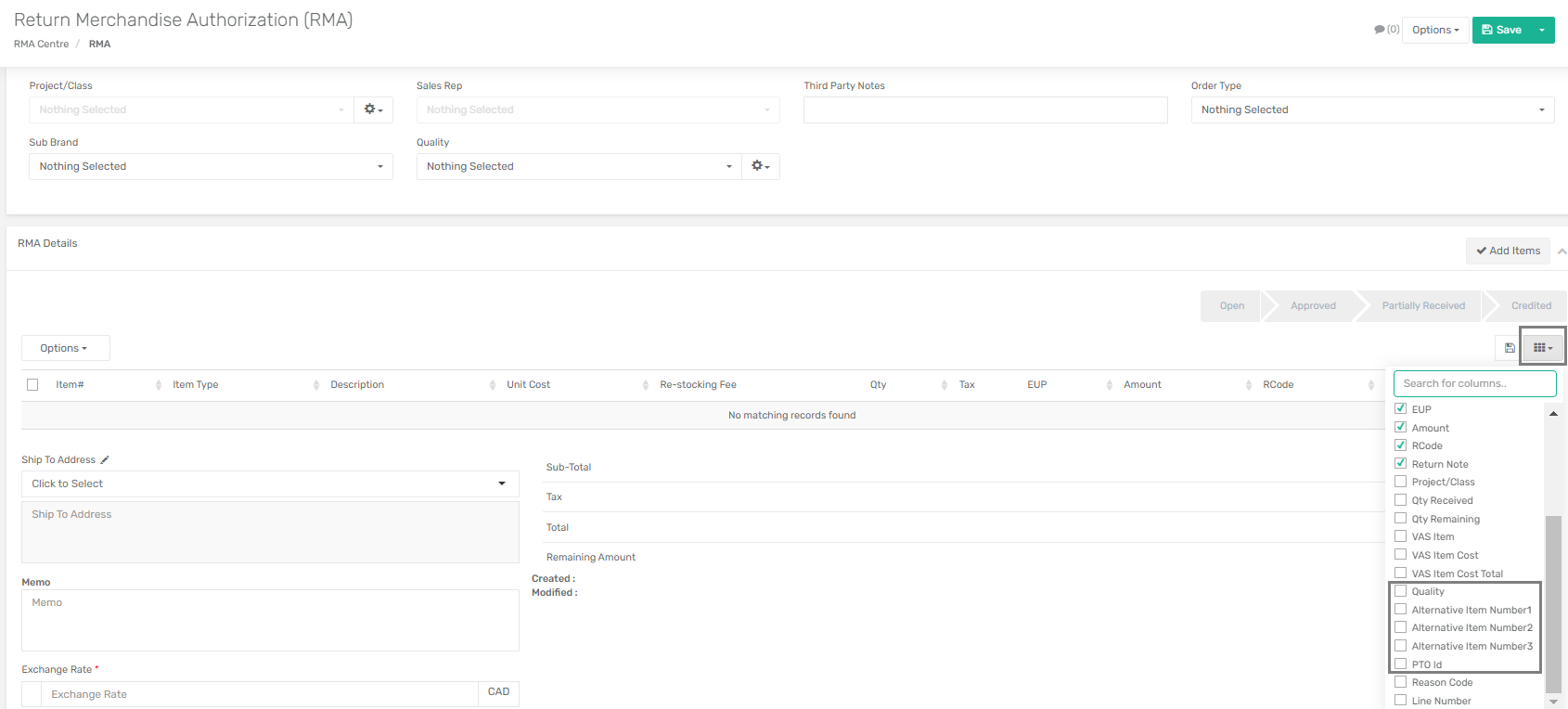Click the column list scroll-down arrow
This screenshot has width=1568, height=709.
[1553, 702]
